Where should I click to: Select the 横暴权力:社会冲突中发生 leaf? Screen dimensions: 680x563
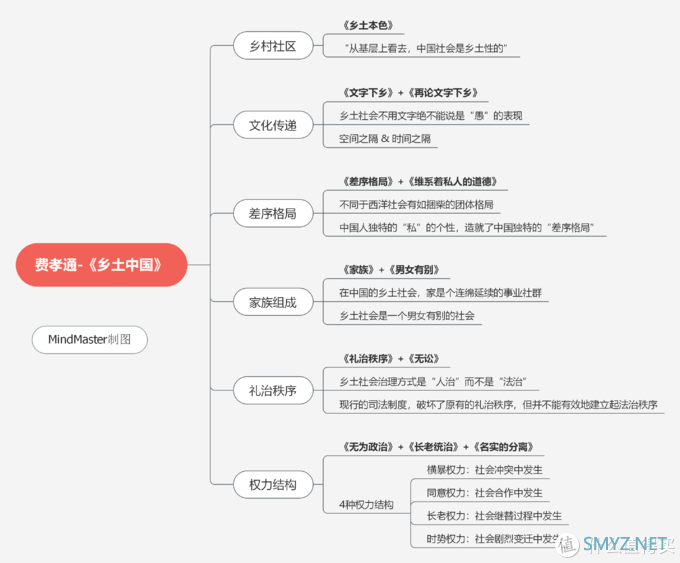484,470
